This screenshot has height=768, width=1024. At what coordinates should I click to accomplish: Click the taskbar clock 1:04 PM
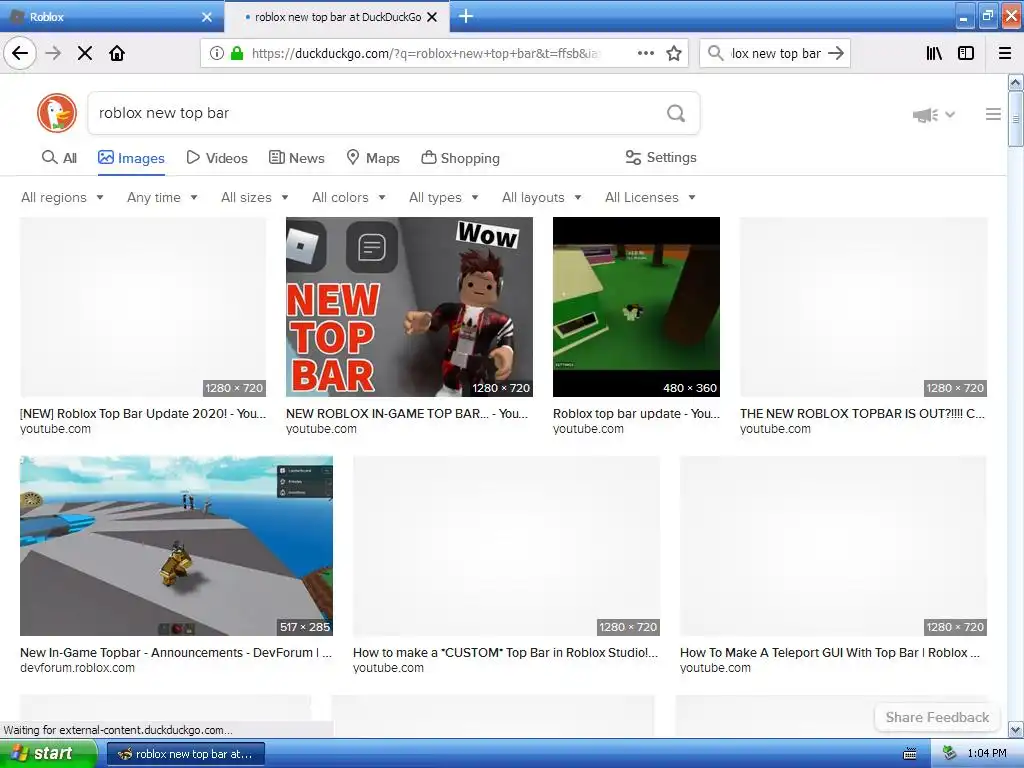(987, 754)
